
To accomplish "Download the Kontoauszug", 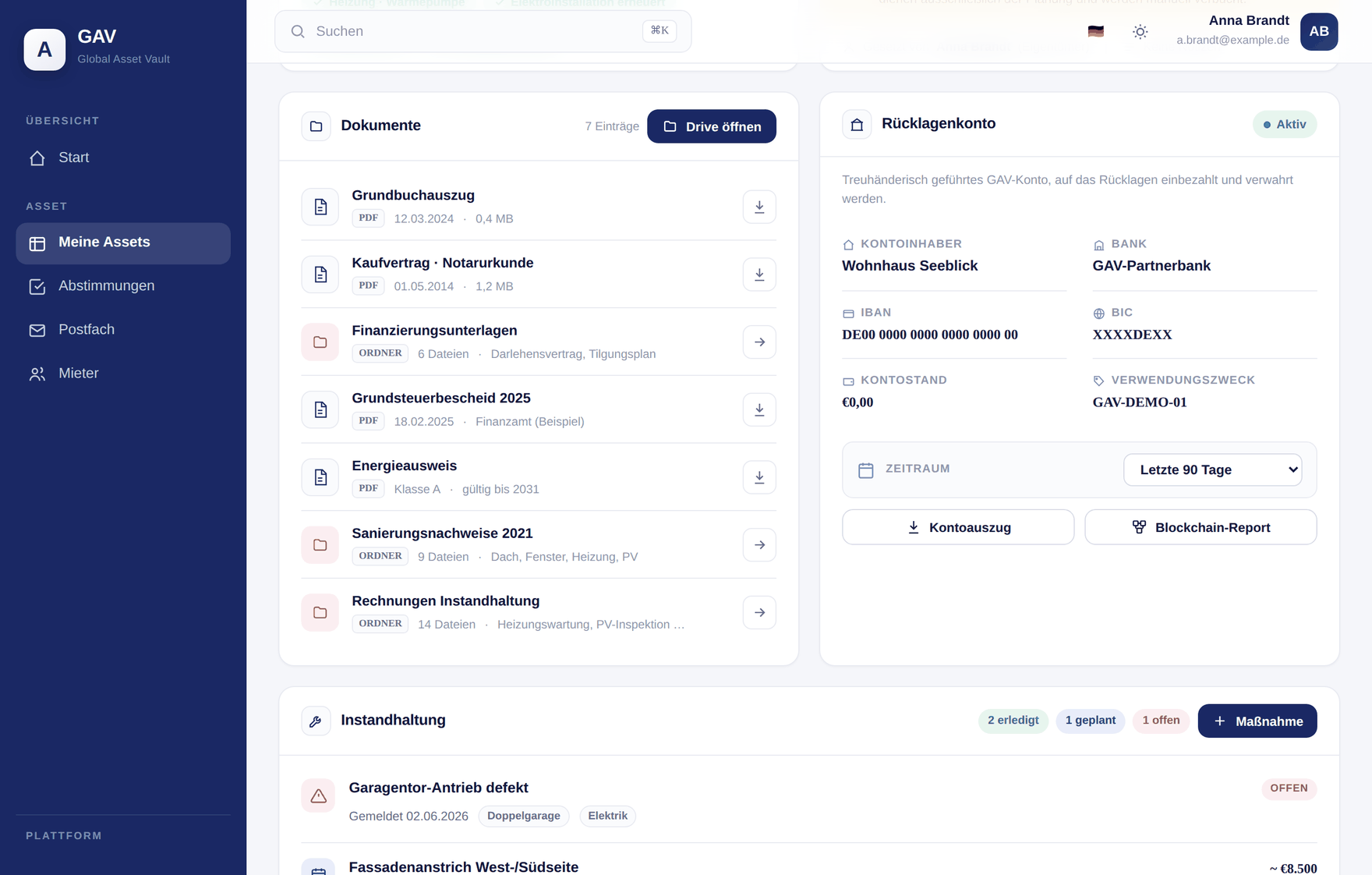I will (958, 527).
